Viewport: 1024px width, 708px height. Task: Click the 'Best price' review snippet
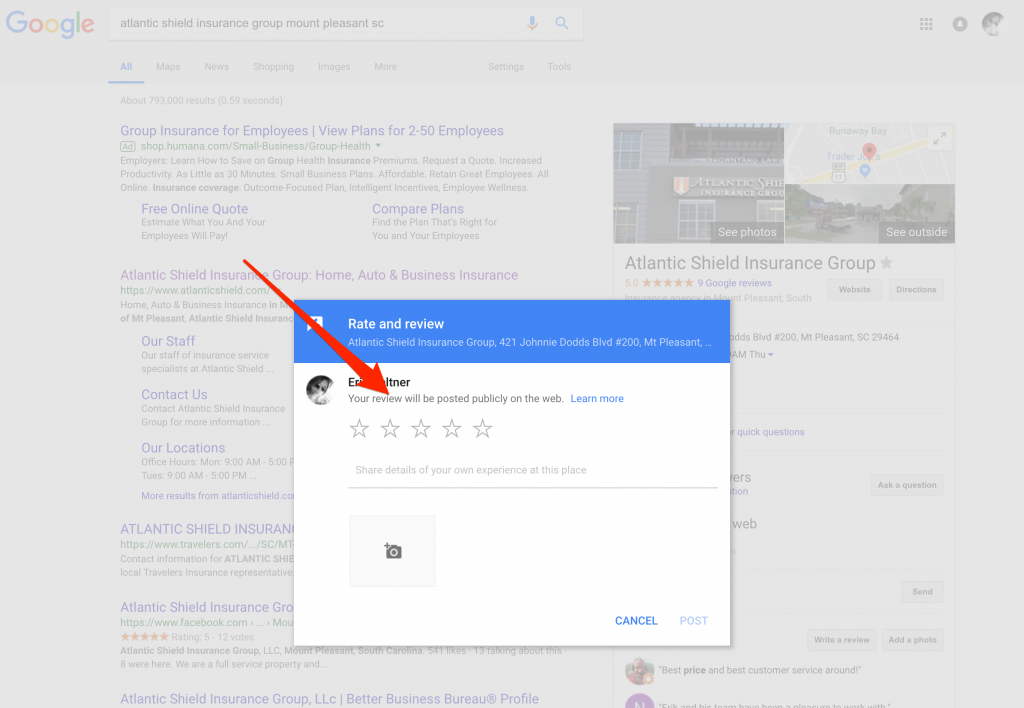760,670
